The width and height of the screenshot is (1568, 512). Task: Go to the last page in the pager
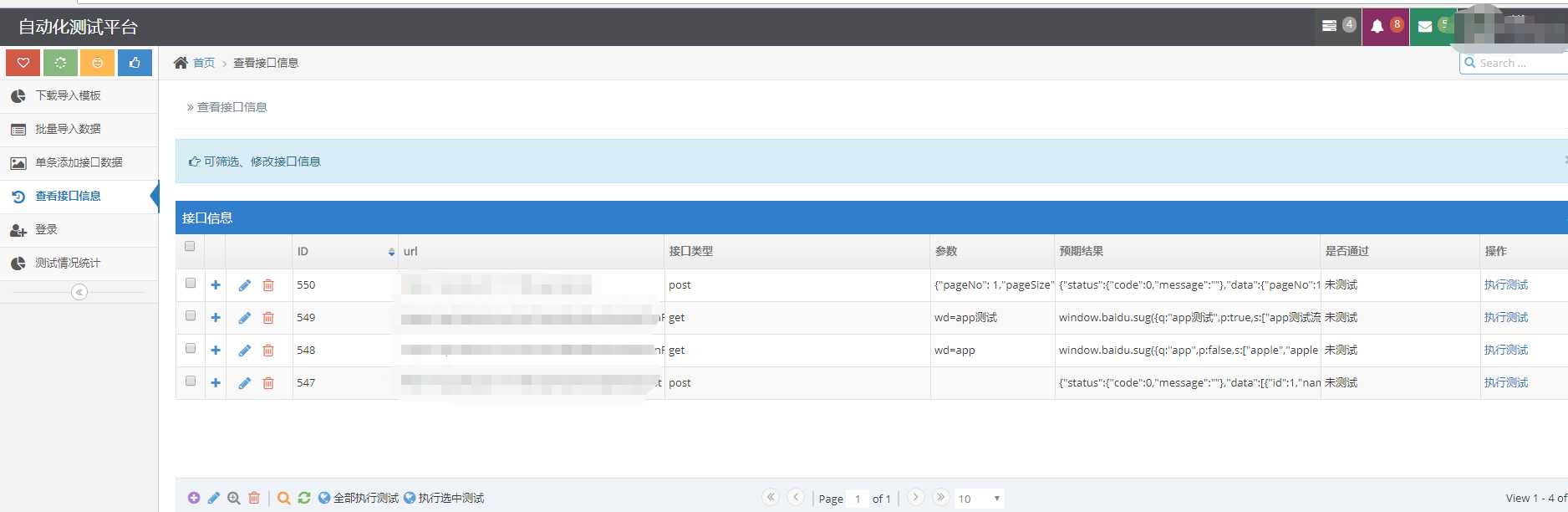pyautogui.click(x=941, y=497)
